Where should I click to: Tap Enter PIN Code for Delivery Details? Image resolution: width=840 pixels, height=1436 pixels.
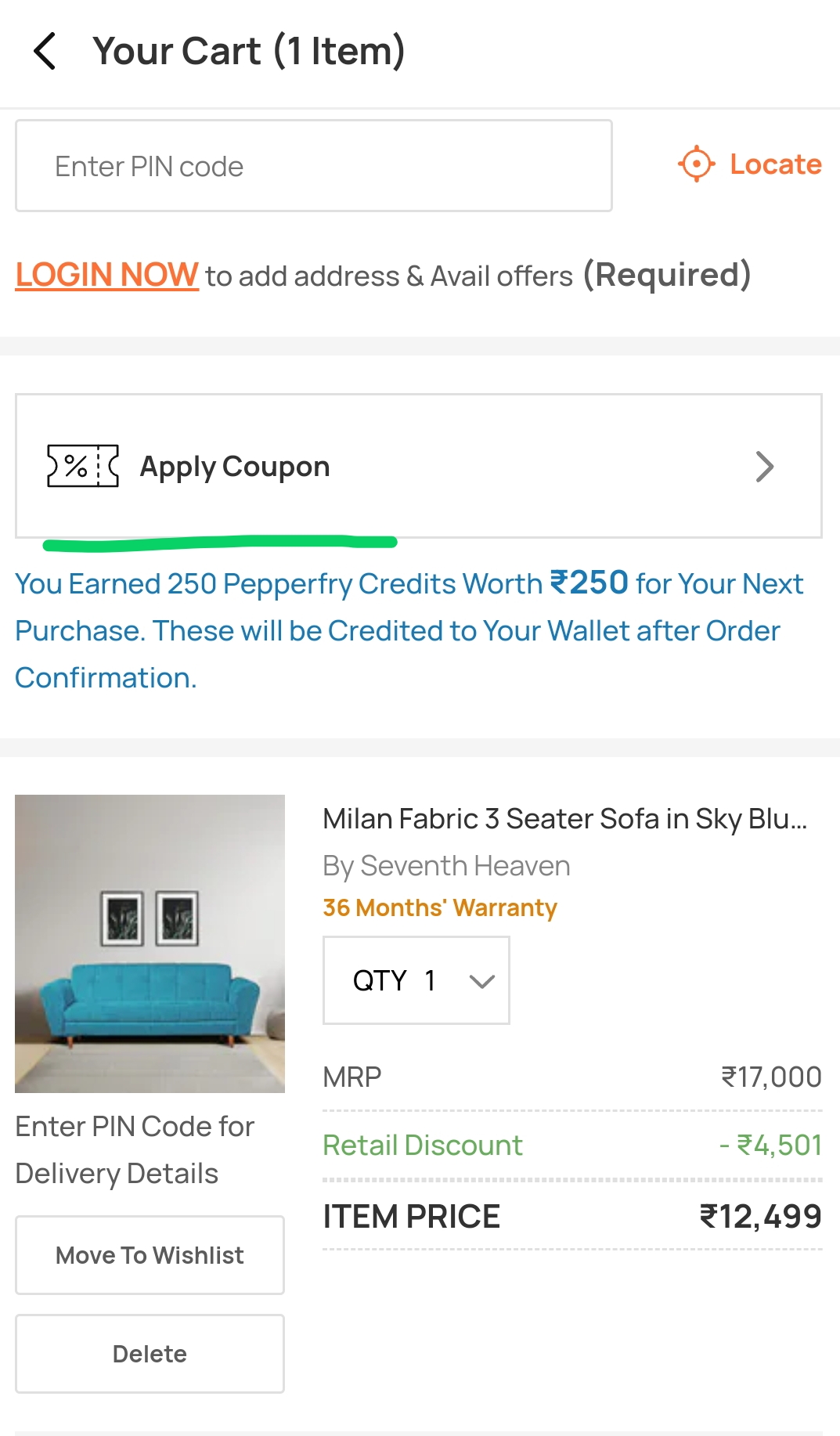[x=135, y=1150]
